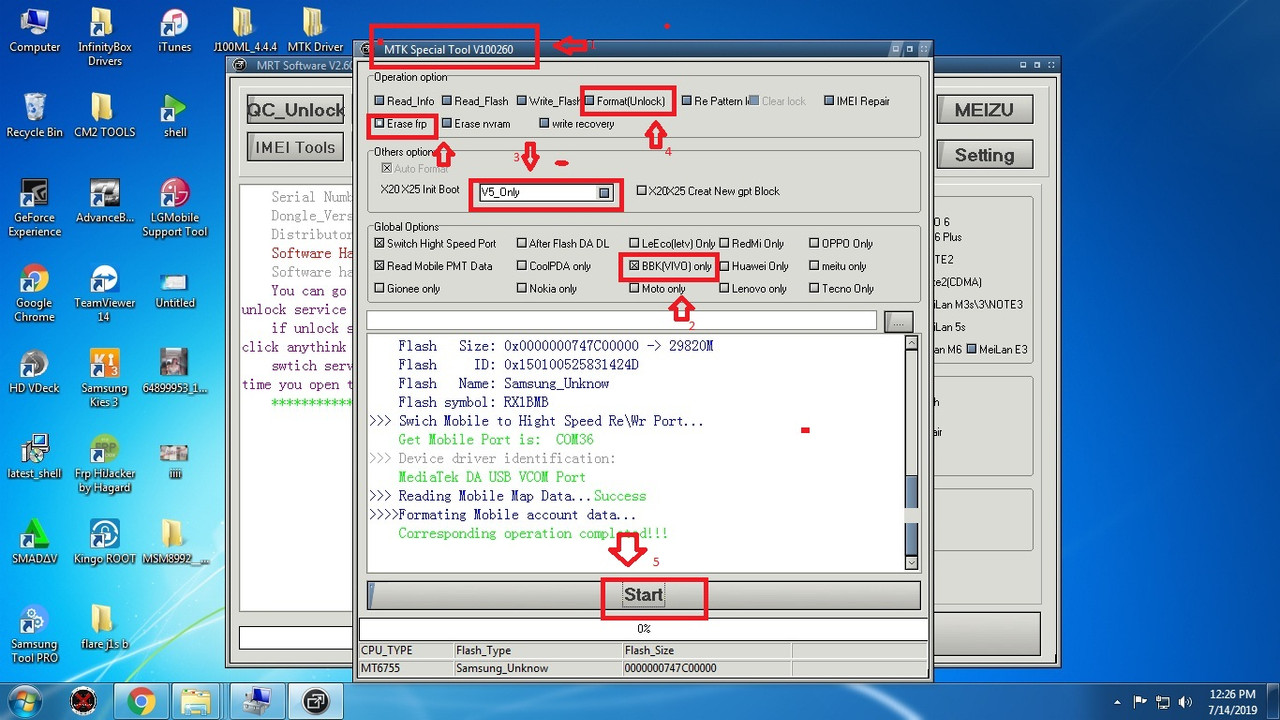
Task: Launch iTunes from the desktop
Action: click(x=175, y=30)
